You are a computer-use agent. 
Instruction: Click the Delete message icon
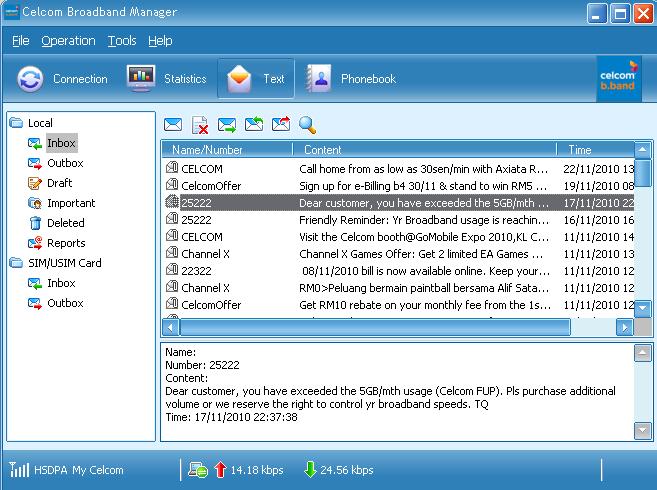pos(200,125)
